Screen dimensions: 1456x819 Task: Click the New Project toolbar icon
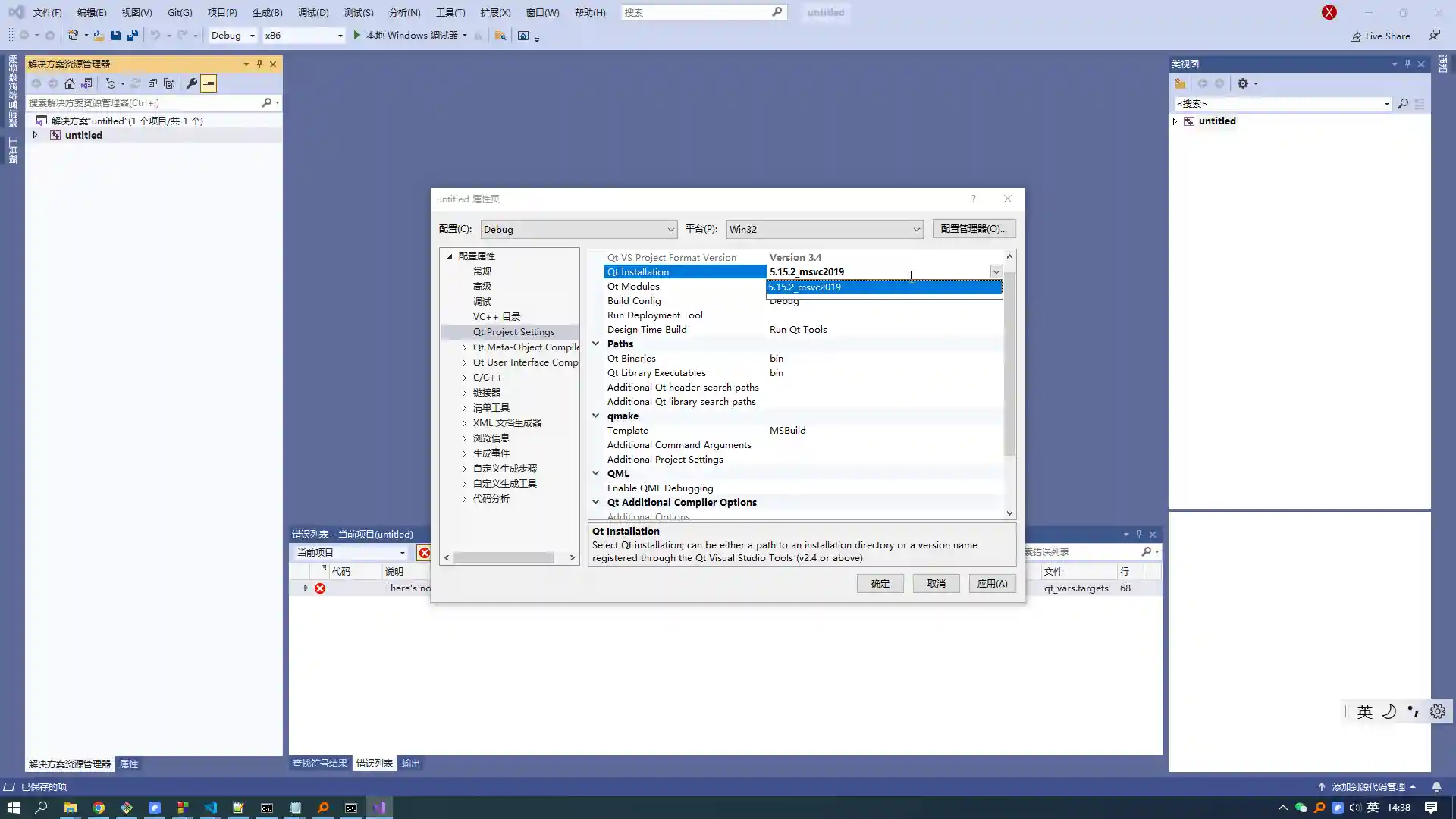(x=74, y=36)
